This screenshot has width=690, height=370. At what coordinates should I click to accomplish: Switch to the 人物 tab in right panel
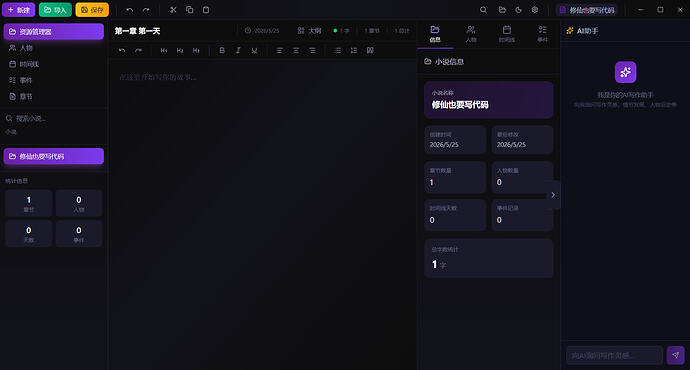(471, 34)
